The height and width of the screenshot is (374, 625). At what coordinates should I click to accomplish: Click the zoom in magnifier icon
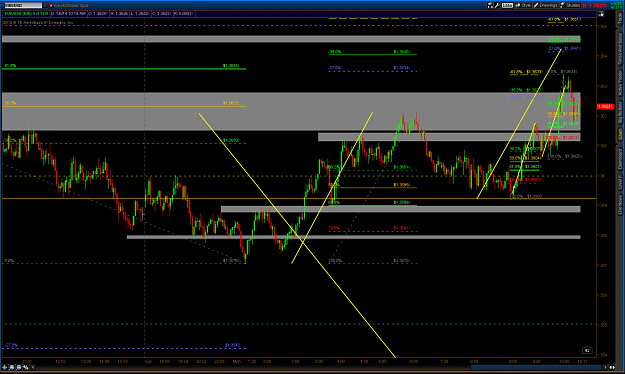12,367
